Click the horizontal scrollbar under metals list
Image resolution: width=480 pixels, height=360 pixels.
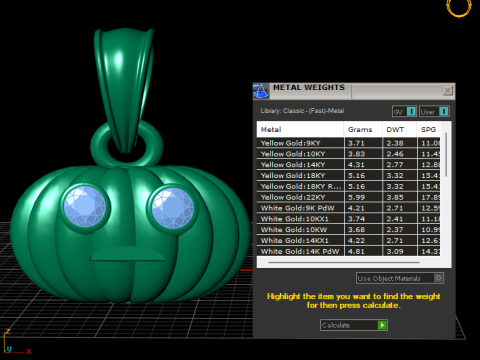pos(344,263)
